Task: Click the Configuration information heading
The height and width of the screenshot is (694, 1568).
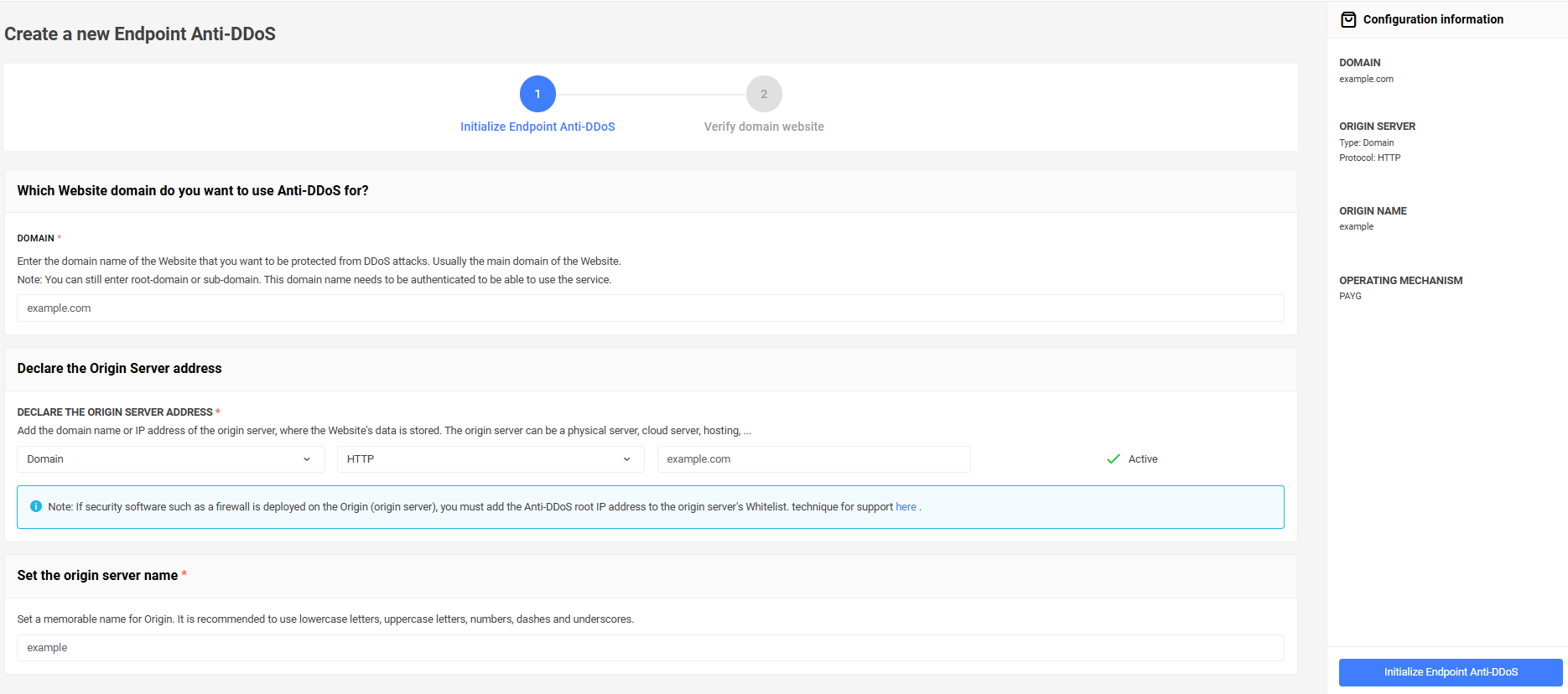Action: 1433,19
